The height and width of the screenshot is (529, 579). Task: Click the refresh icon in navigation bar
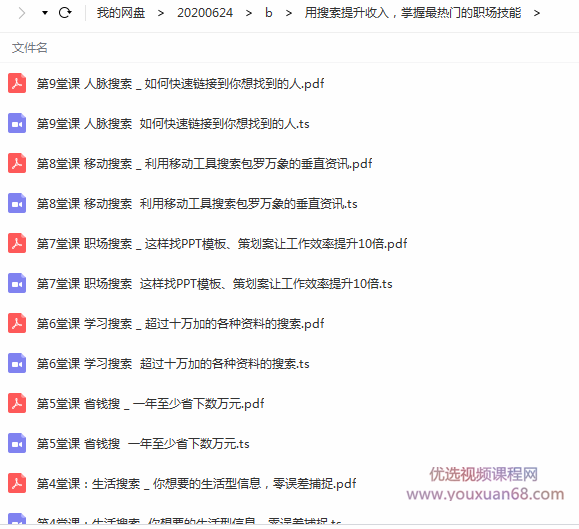pyautogui.click(x=65, y=13)
